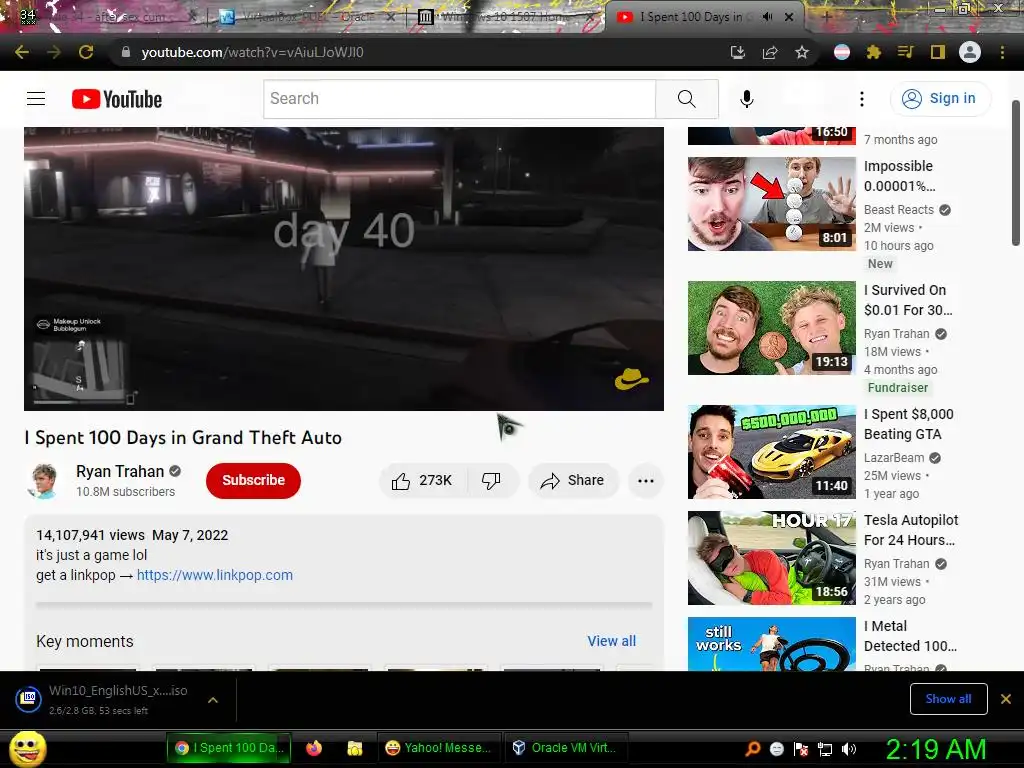Switch to Oracle VM VirtualBox taskbar item
Image resolution: width=1024 pixels, height=768 pixels.
(x=565, y=748)
